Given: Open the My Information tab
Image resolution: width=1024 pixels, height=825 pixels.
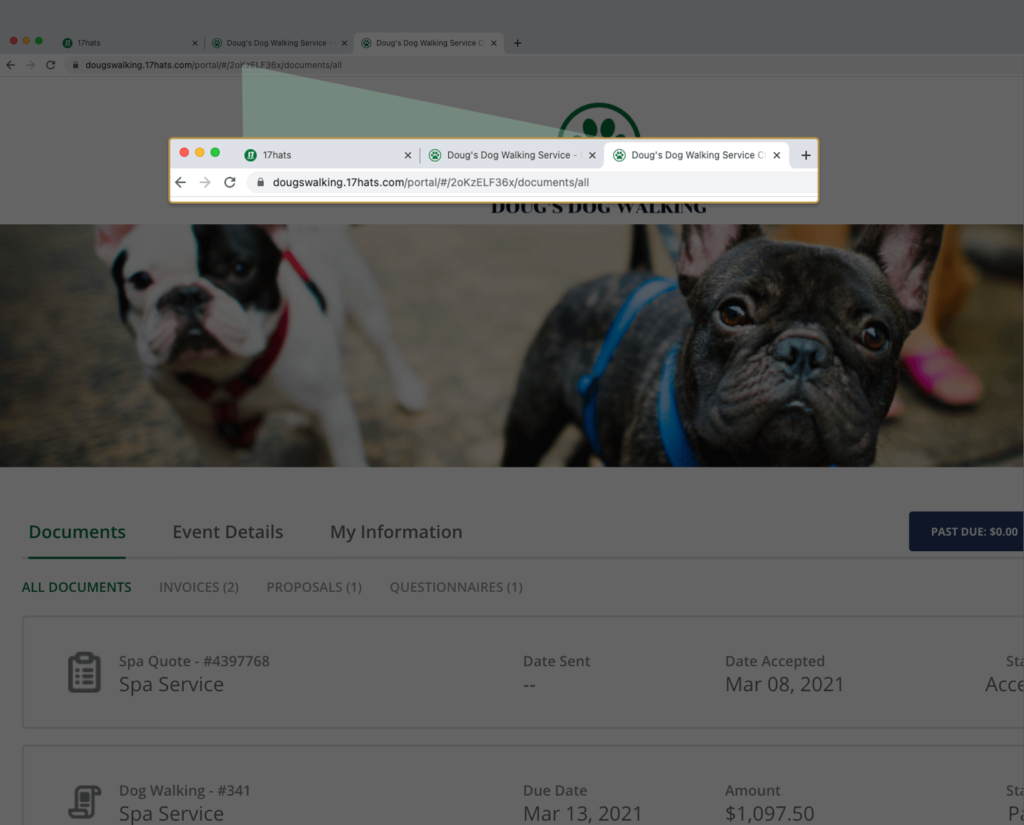Looking at the screenshot, I should 396,532.
